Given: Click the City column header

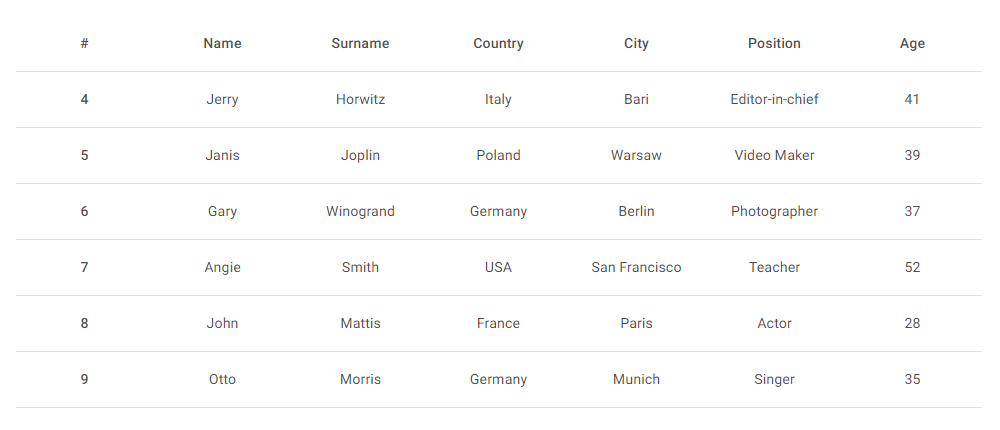Looking at the screenshot, I should [636, 43].
